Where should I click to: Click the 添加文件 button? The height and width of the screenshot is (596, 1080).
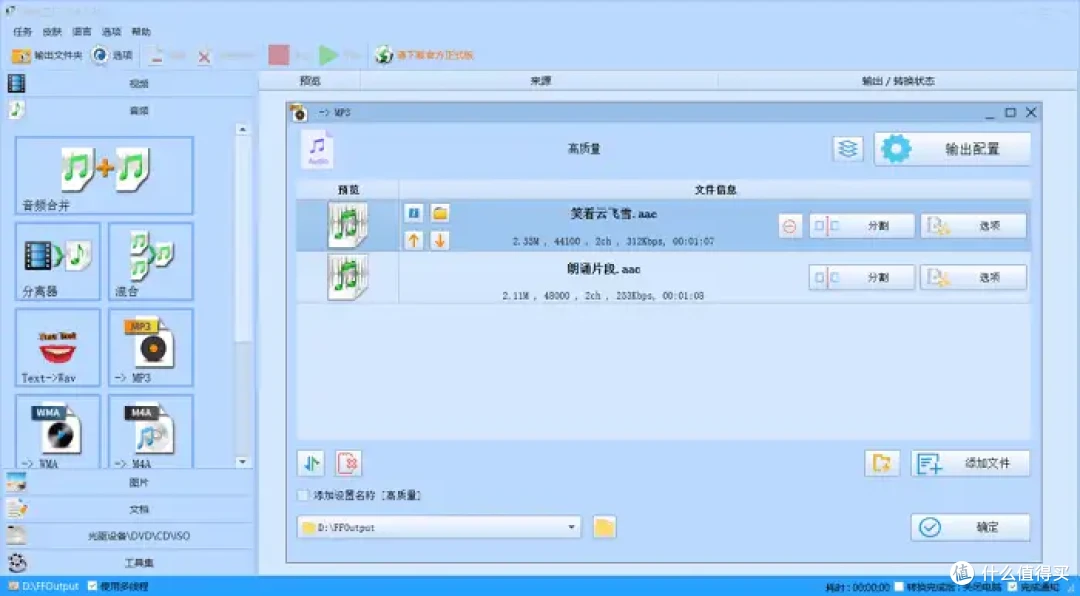(x=970, y=463)
